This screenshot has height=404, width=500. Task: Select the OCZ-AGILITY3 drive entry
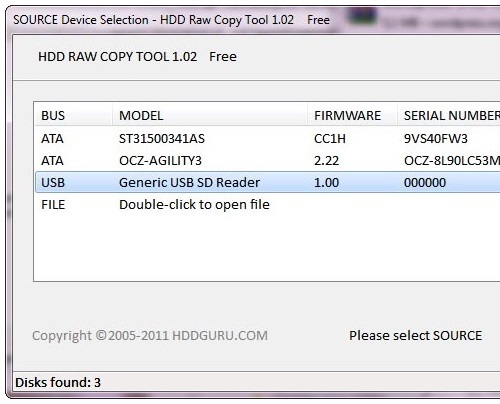tap(268, 161)
